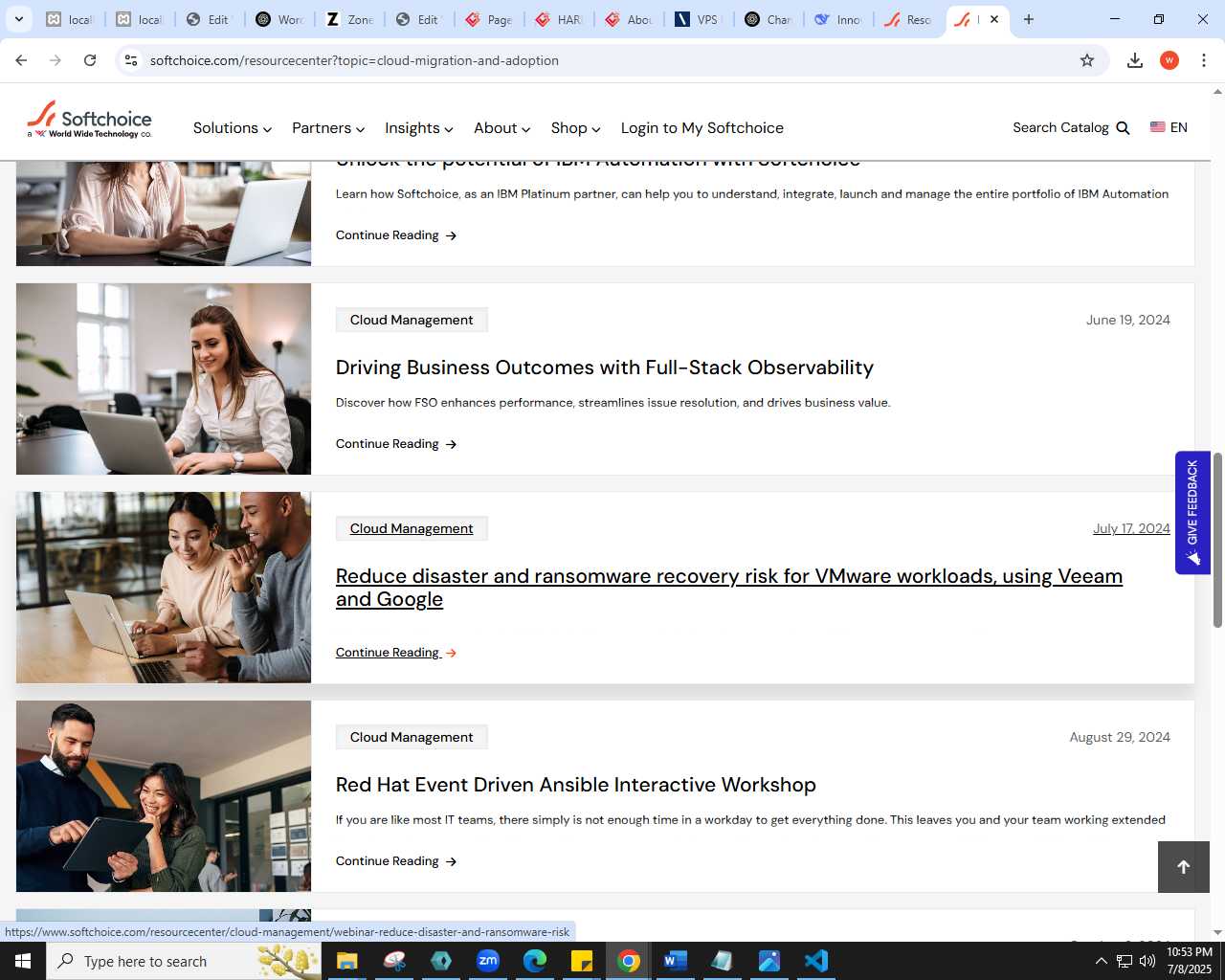
Task: Bookmark this page with star icon
Action: (x=1087, y=60)
